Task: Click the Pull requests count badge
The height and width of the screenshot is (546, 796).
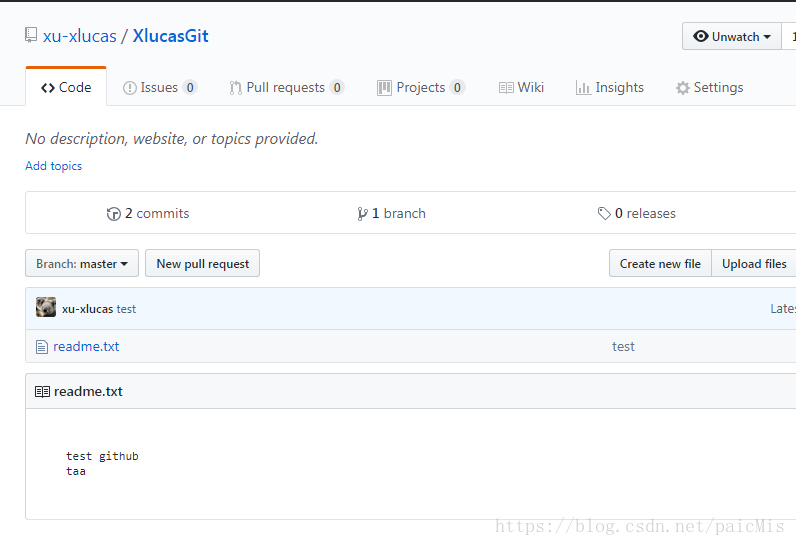Action: pyautogui.click(x=337, y=88)
